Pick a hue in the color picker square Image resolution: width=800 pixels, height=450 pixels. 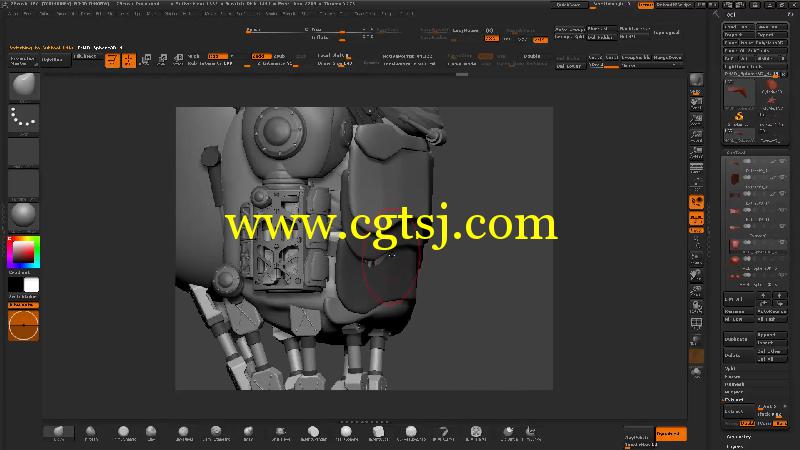pos(23,252)
